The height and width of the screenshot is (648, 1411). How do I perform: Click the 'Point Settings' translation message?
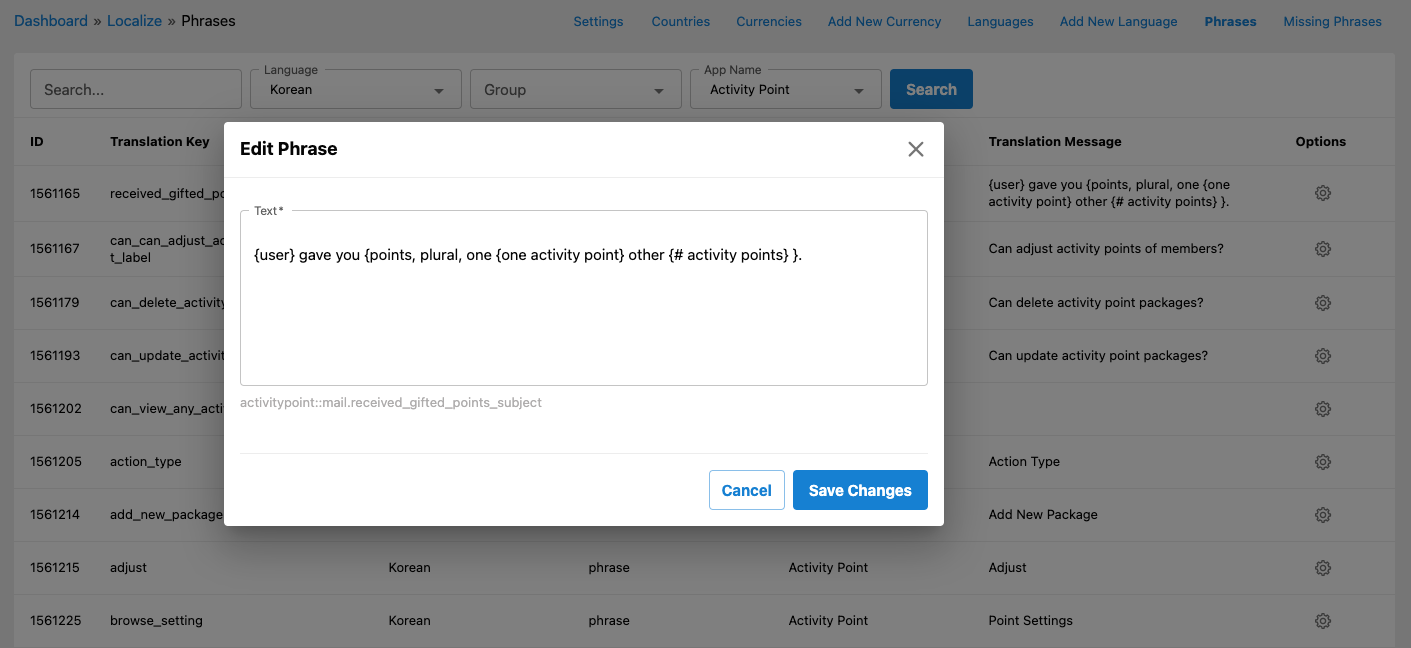(1030, 621)
